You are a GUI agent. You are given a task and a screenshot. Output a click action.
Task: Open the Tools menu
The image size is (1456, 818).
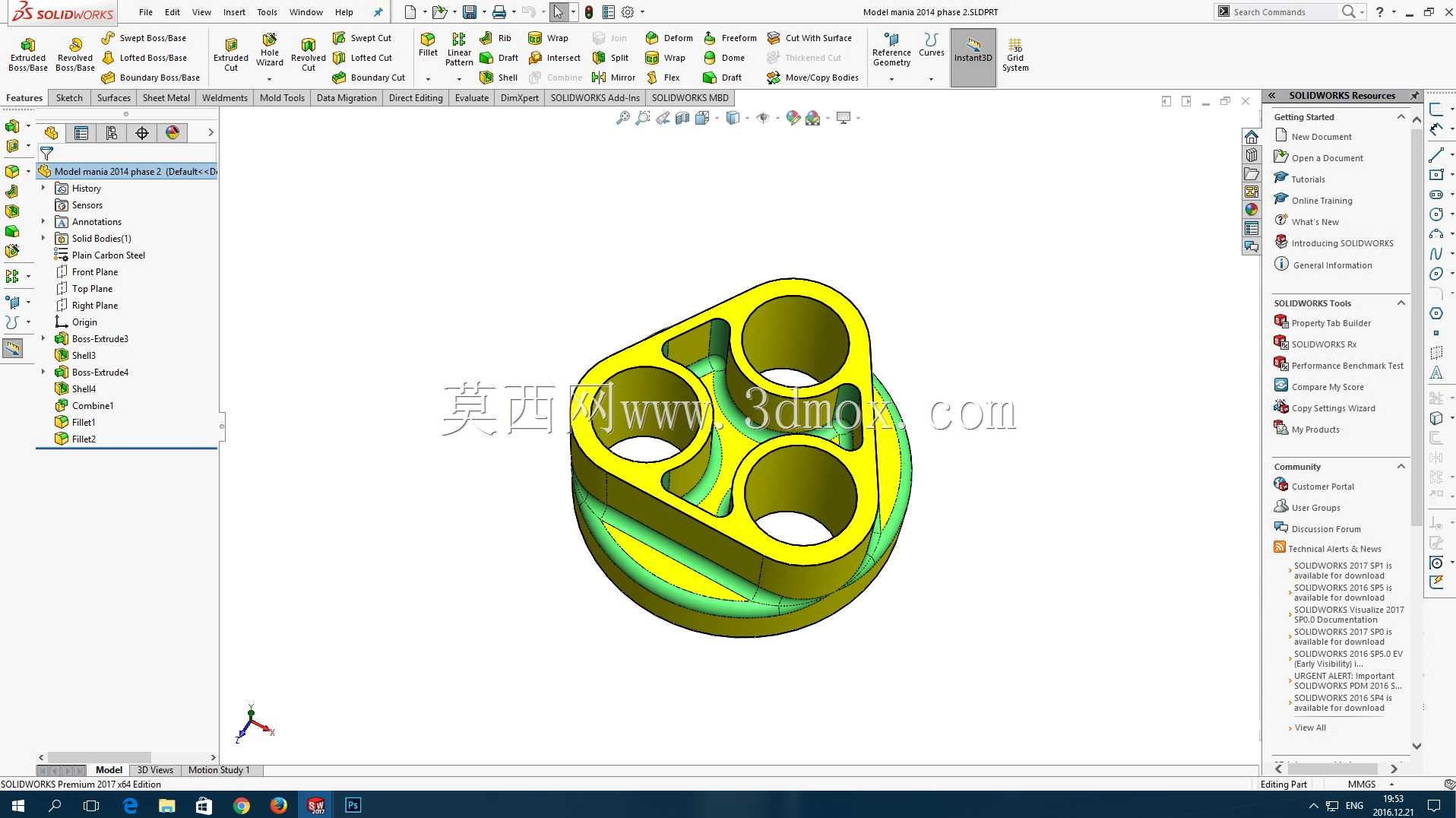click(267, 12)
